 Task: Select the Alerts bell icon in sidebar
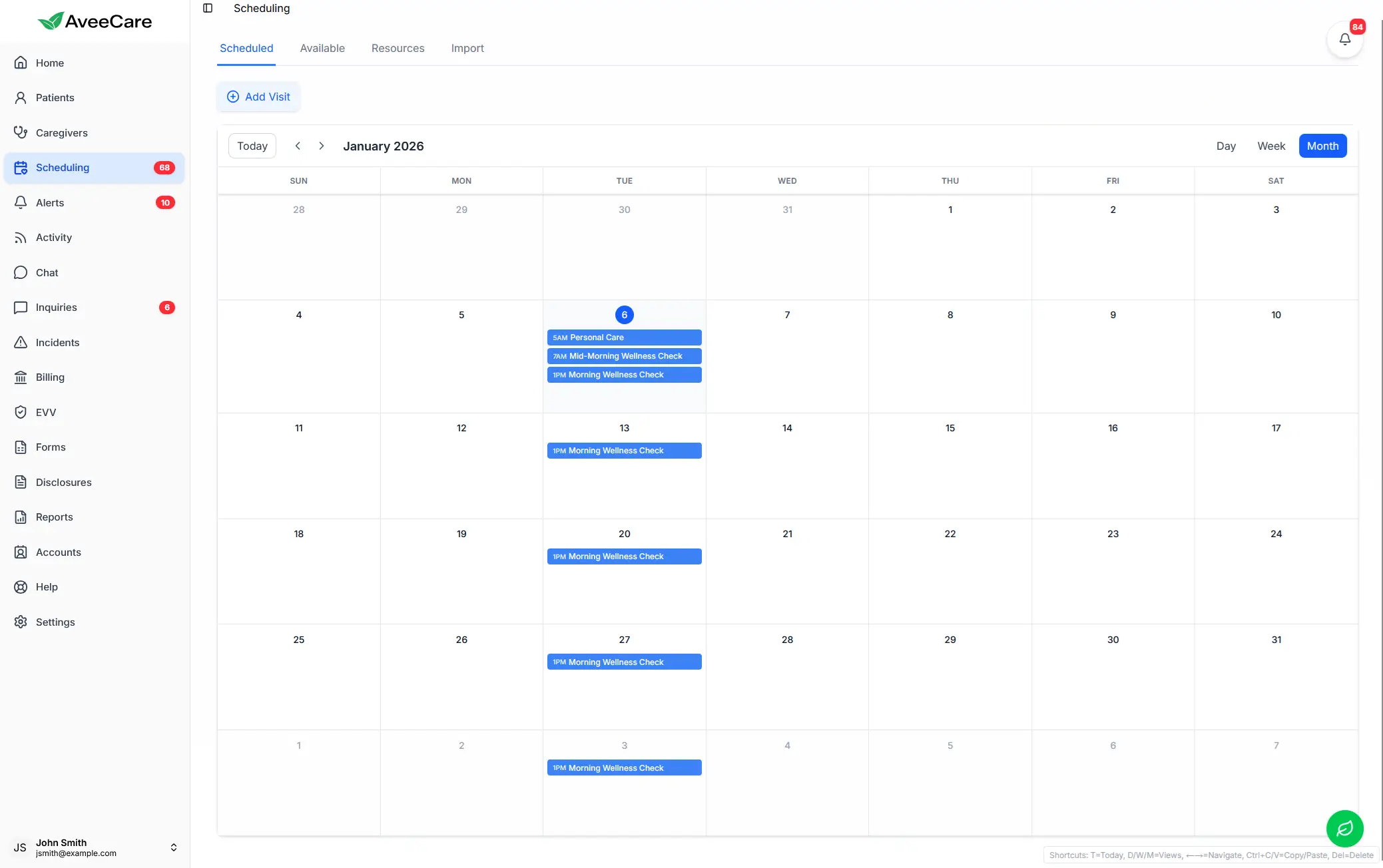point(21,202)
